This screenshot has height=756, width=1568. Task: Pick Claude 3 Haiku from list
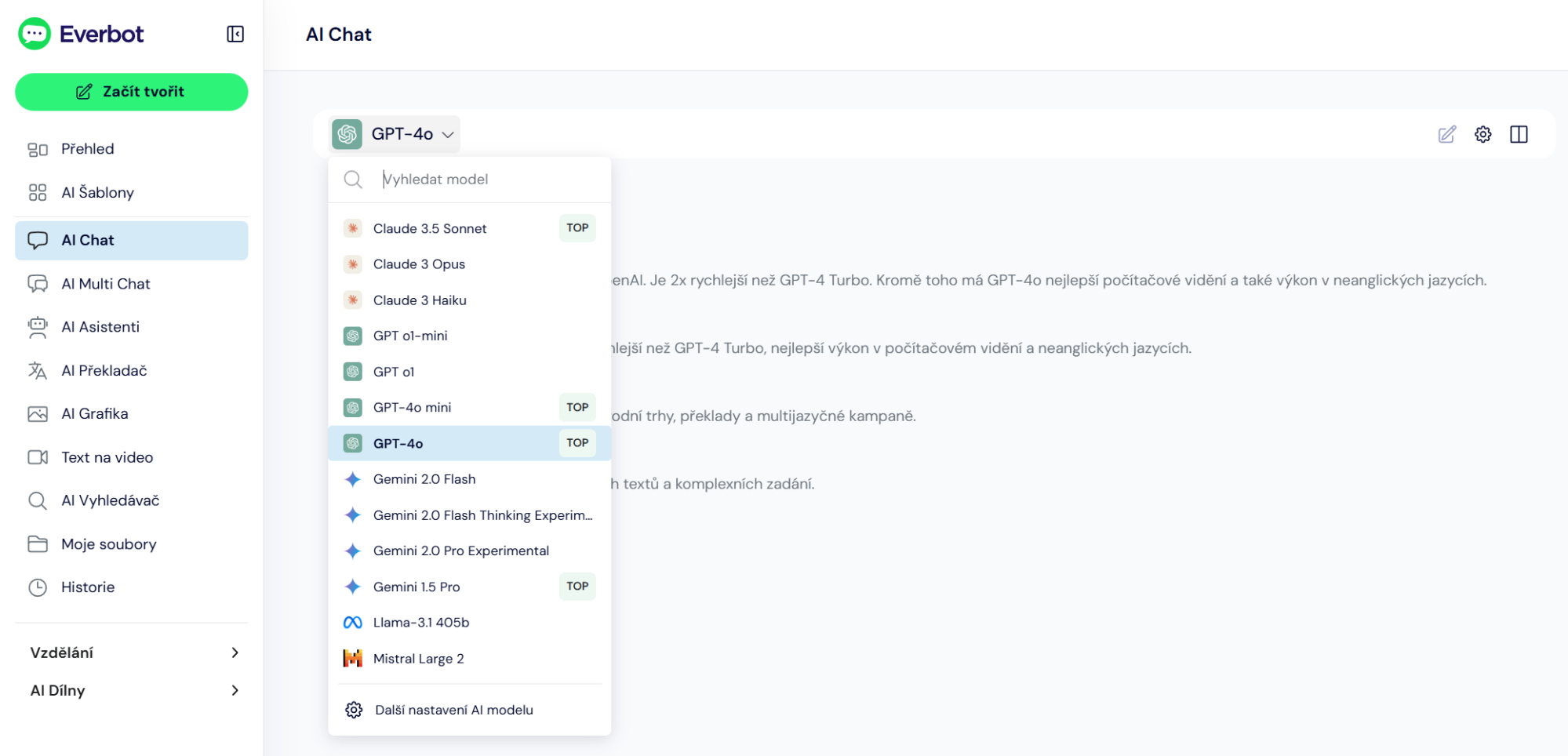point(469,300)
